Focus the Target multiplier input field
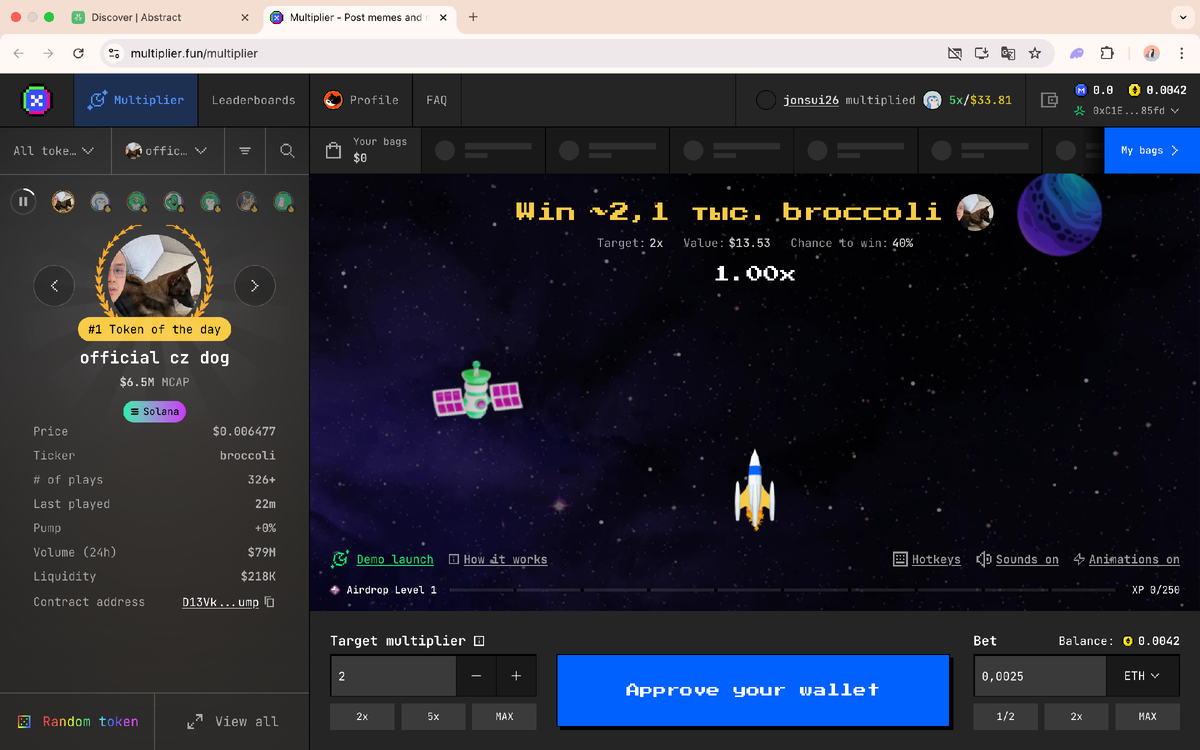The width and height of the screenshot is (1200, 750). coord(393,676)
